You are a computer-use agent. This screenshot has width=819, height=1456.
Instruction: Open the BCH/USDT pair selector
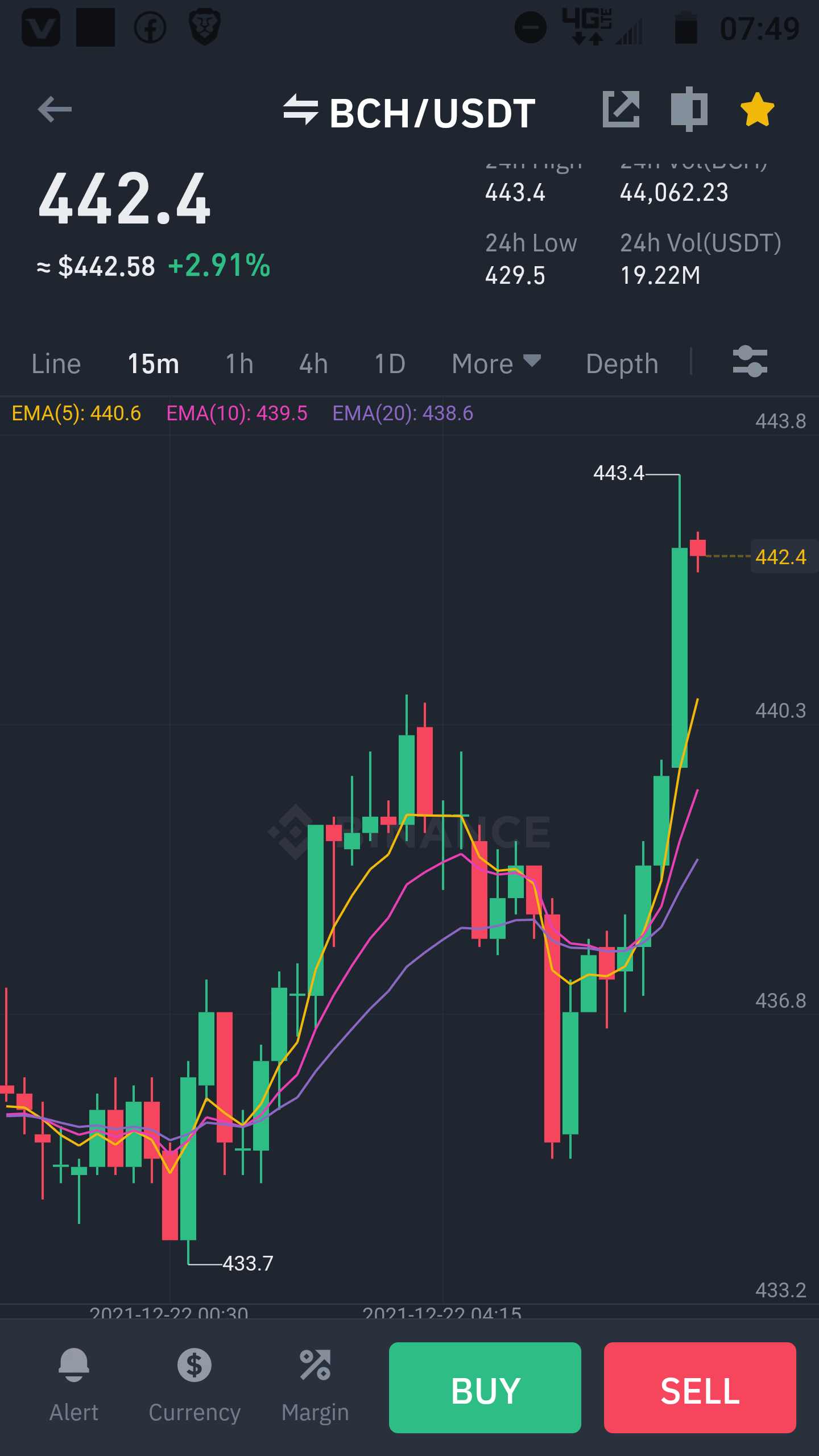432,113
